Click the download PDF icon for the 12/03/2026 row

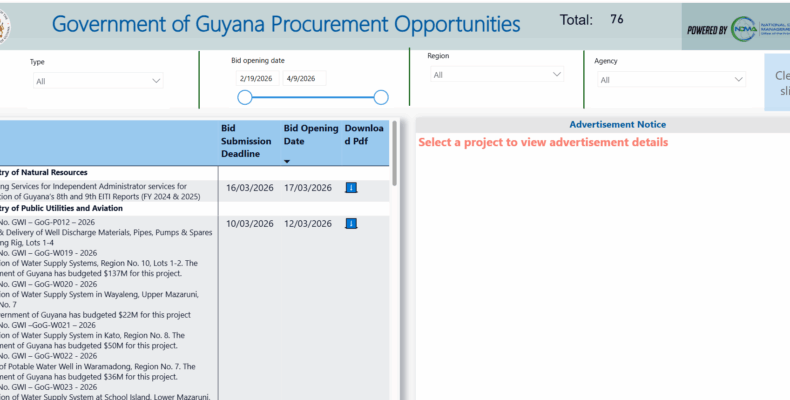click(x=351, y=223)
